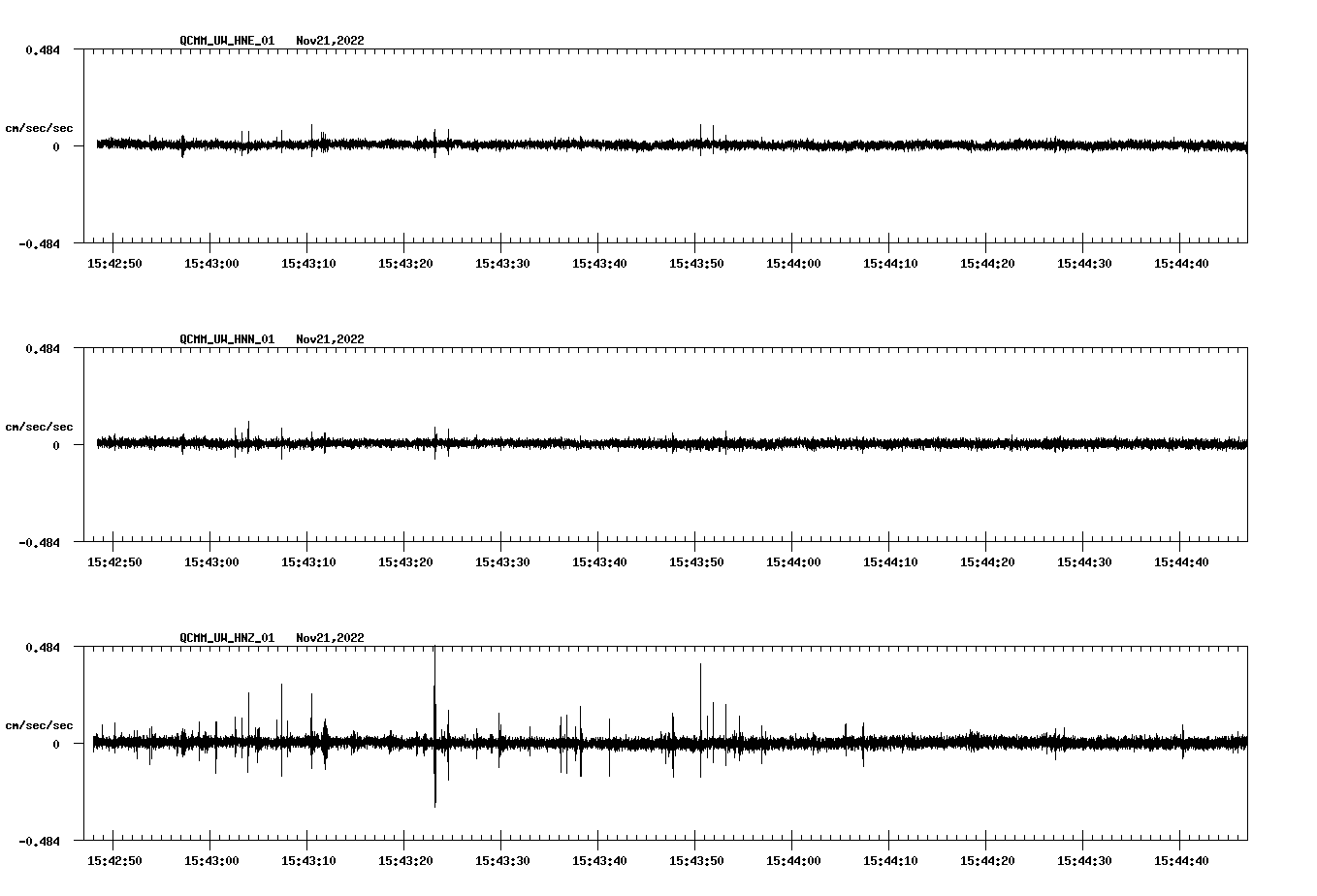The image size is (1317, 896).
Task: Click the 15:44:30 time label under HNN plot
Action: pos(1084,562)
